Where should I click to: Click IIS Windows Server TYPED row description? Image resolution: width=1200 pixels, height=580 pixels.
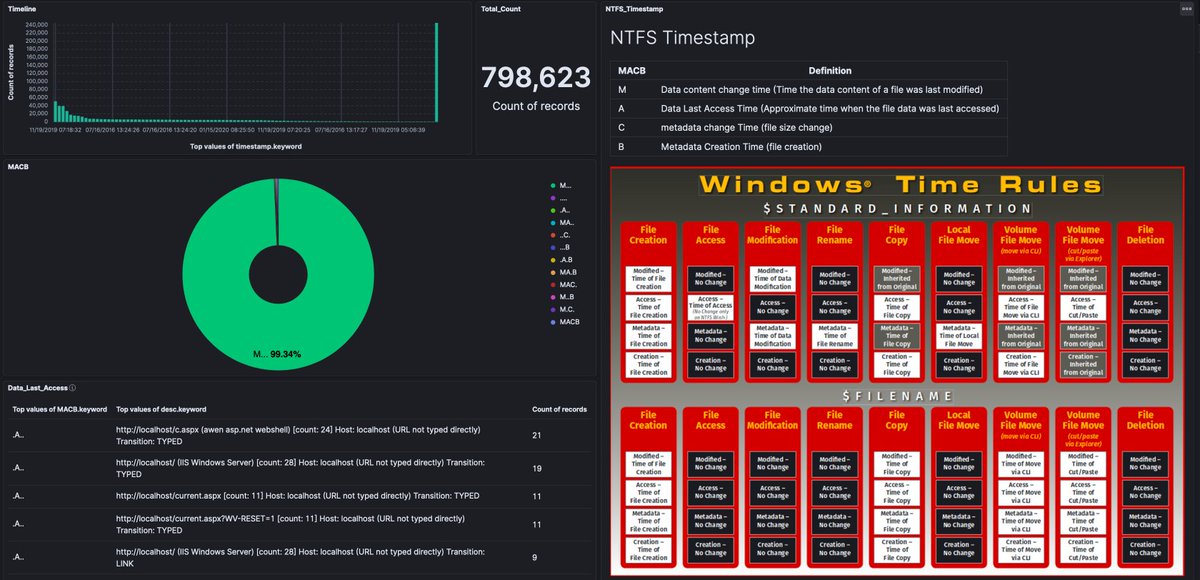[x=300, y=467]
